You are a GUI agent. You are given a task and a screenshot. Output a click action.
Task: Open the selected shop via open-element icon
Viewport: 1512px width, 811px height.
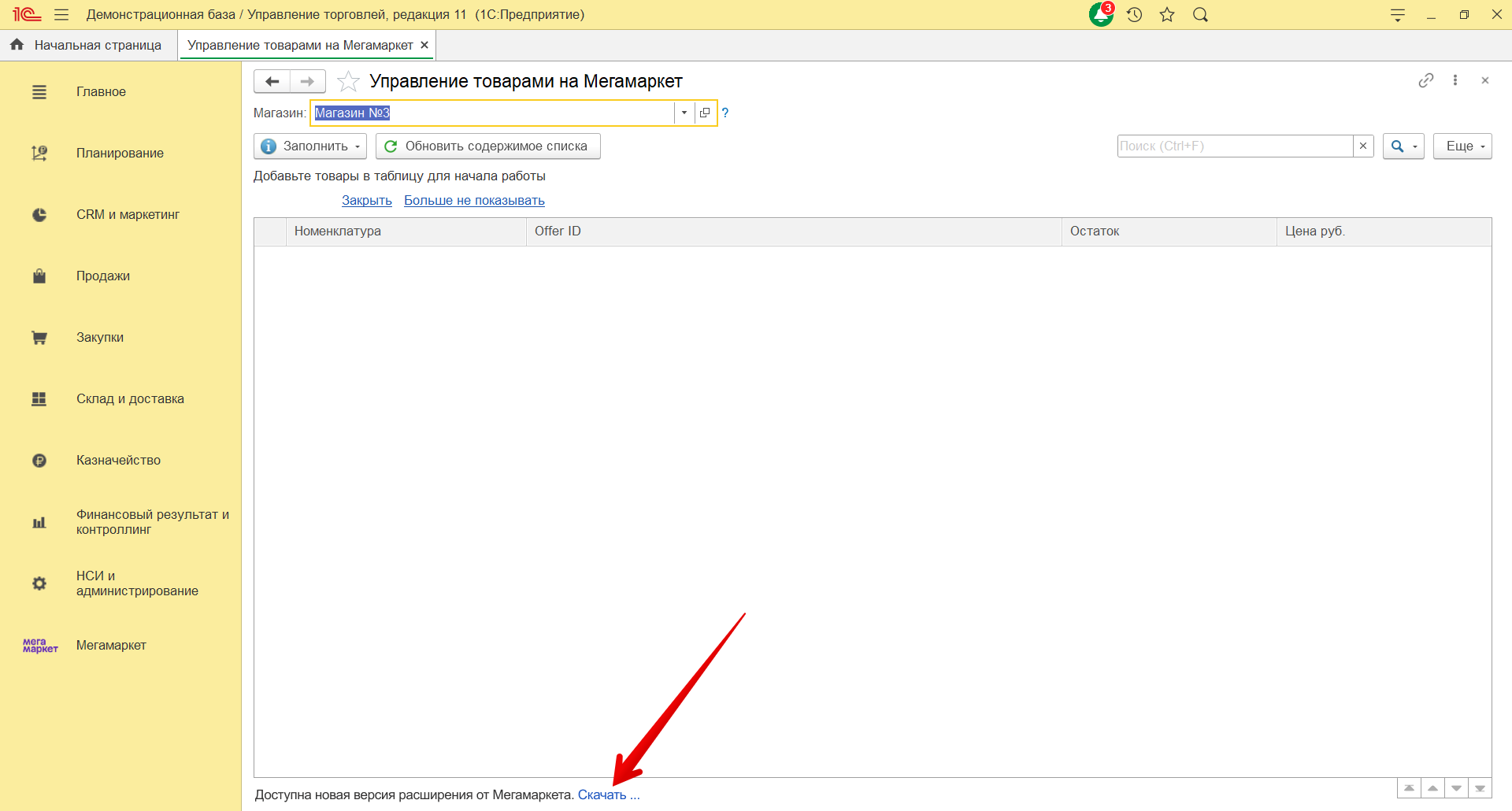click(705, 113)
